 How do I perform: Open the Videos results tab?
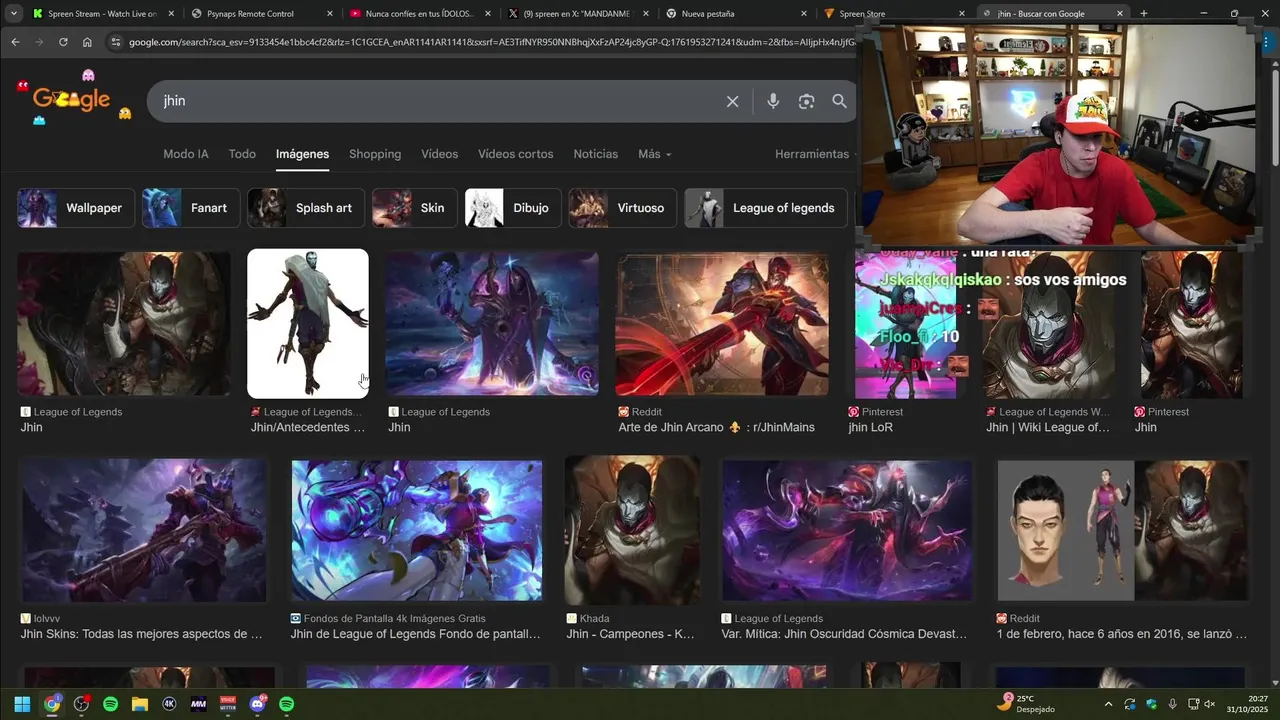pos(439,154)
